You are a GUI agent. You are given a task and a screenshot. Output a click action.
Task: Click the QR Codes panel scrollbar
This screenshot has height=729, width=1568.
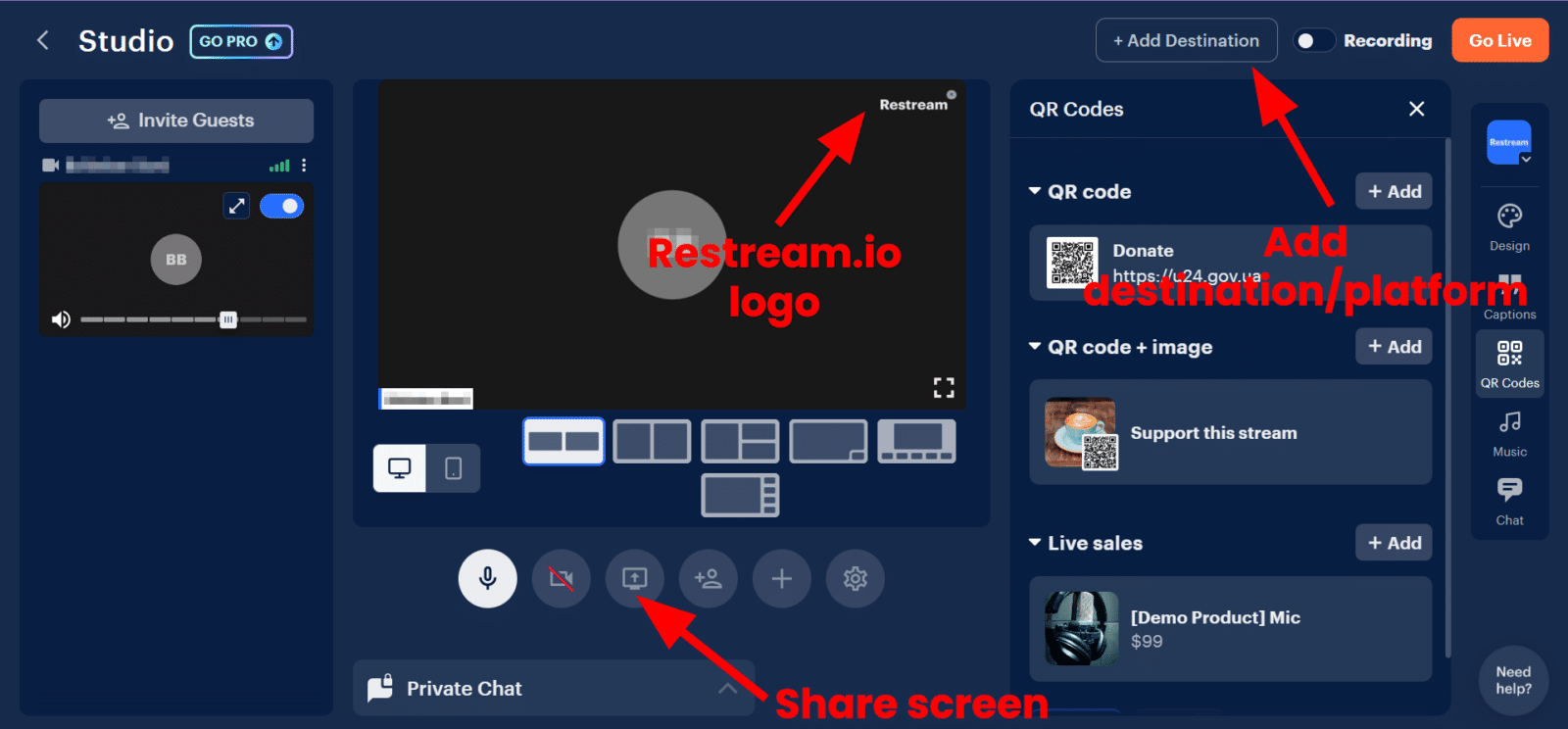(1448, 397)
